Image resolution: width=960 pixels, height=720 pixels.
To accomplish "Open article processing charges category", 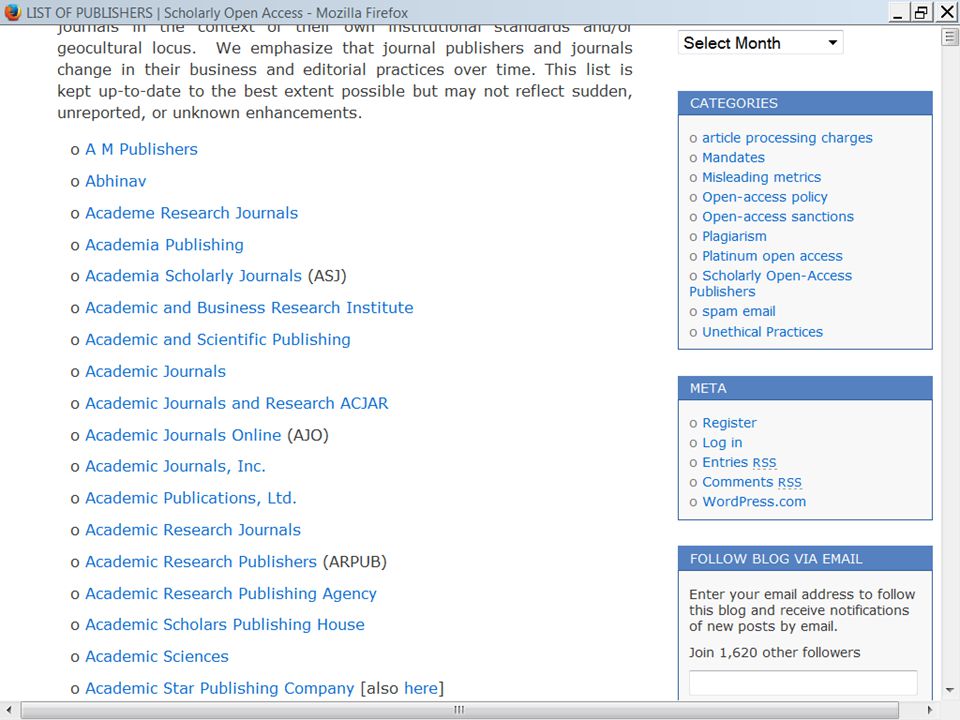I will (787, 138).
